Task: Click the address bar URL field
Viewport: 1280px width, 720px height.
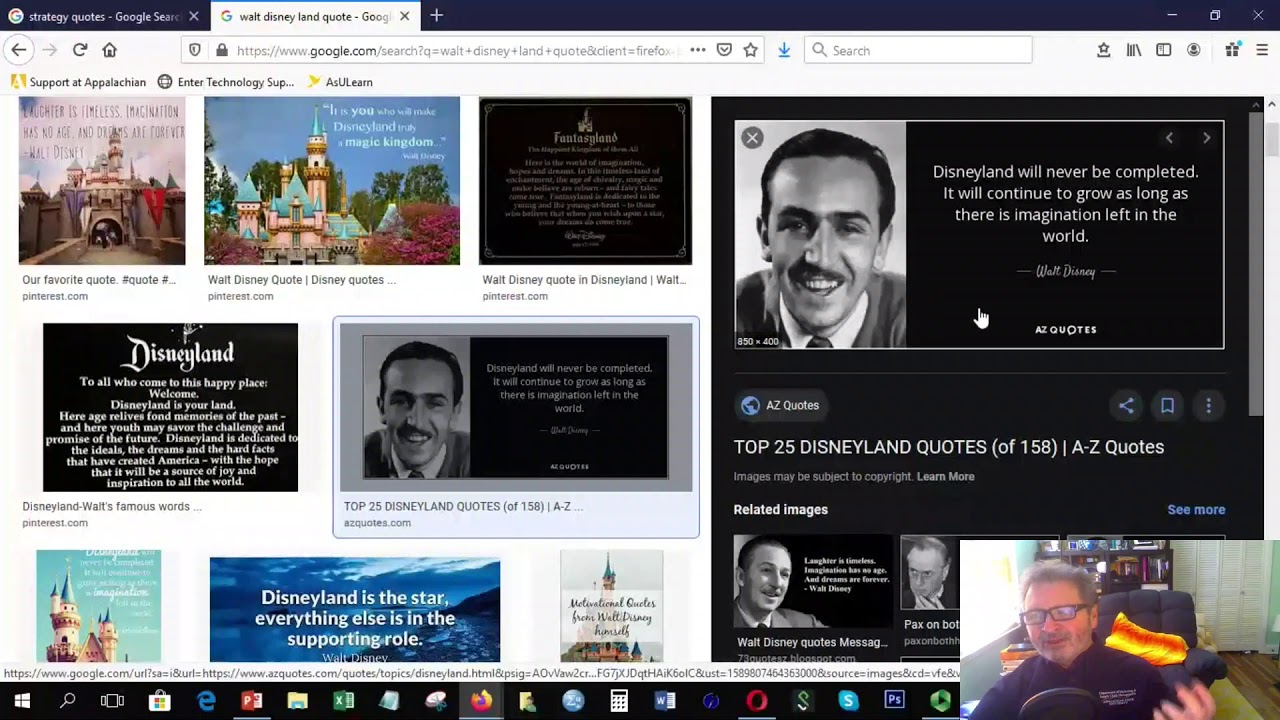Action: click(x=455, y=50)
